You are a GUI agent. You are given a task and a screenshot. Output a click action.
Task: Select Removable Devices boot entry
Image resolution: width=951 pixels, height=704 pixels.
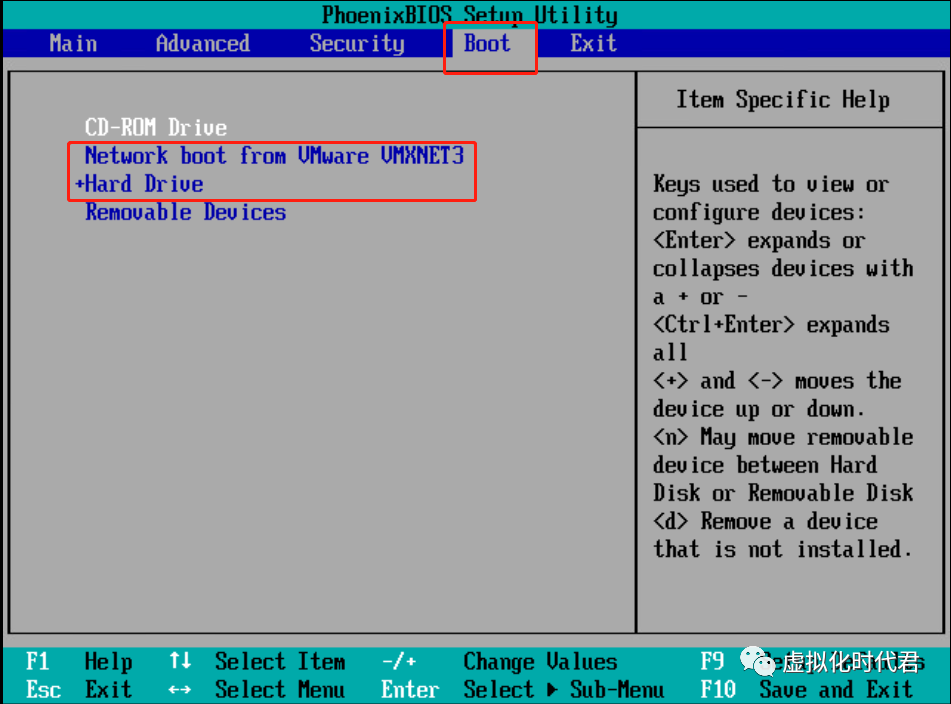[x=186, y=212]
